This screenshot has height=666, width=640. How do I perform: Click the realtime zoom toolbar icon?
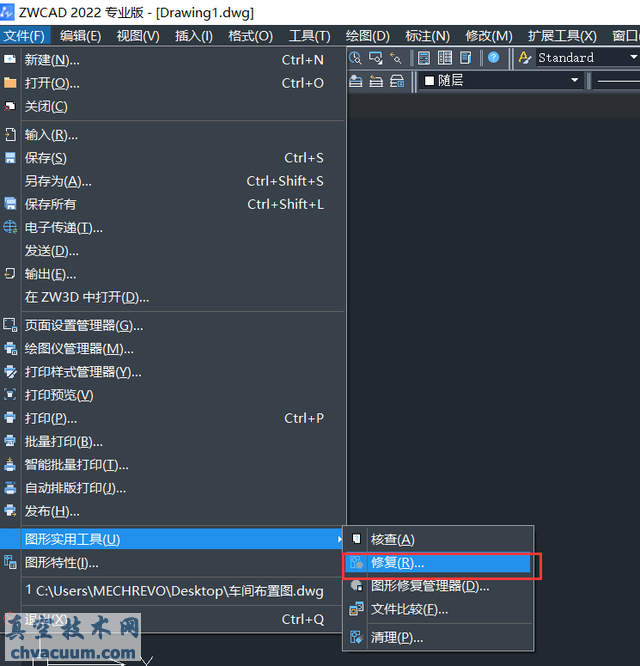[355, 58]
